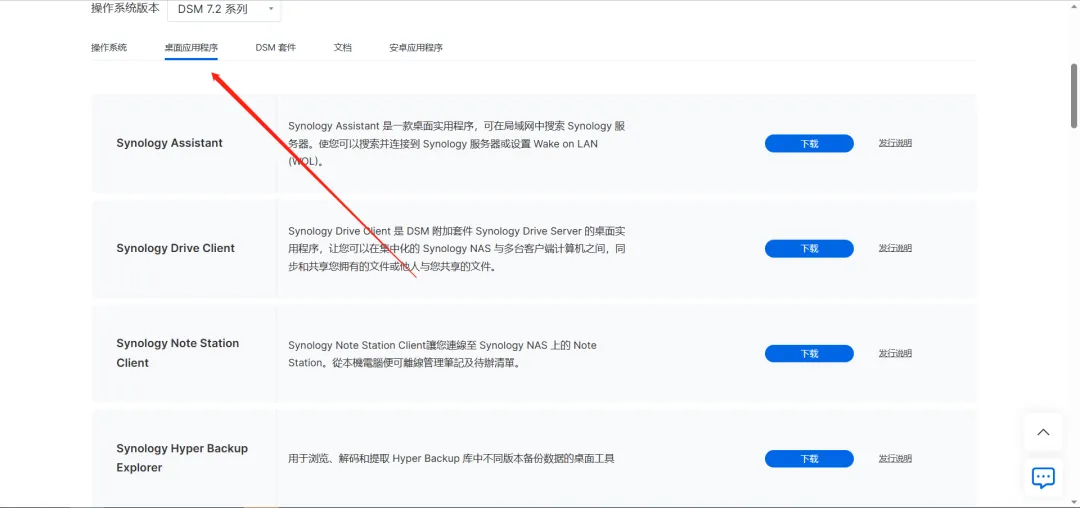Download Synology Drive Client
This screenshot has height=508, width=1080.
pos(809,248)
